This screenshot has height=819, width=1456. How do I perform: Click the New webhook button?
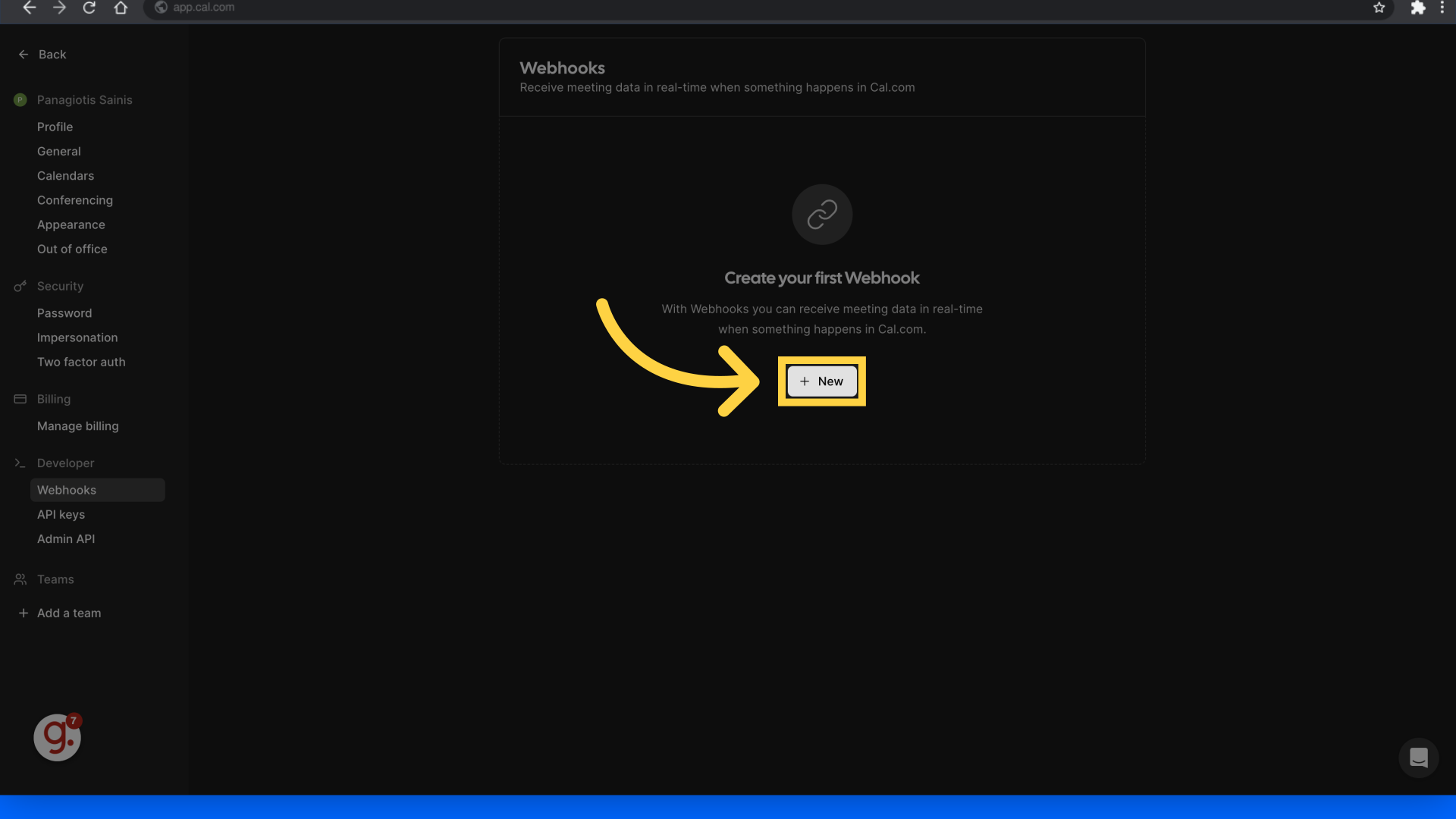click(x=821, y=381)
